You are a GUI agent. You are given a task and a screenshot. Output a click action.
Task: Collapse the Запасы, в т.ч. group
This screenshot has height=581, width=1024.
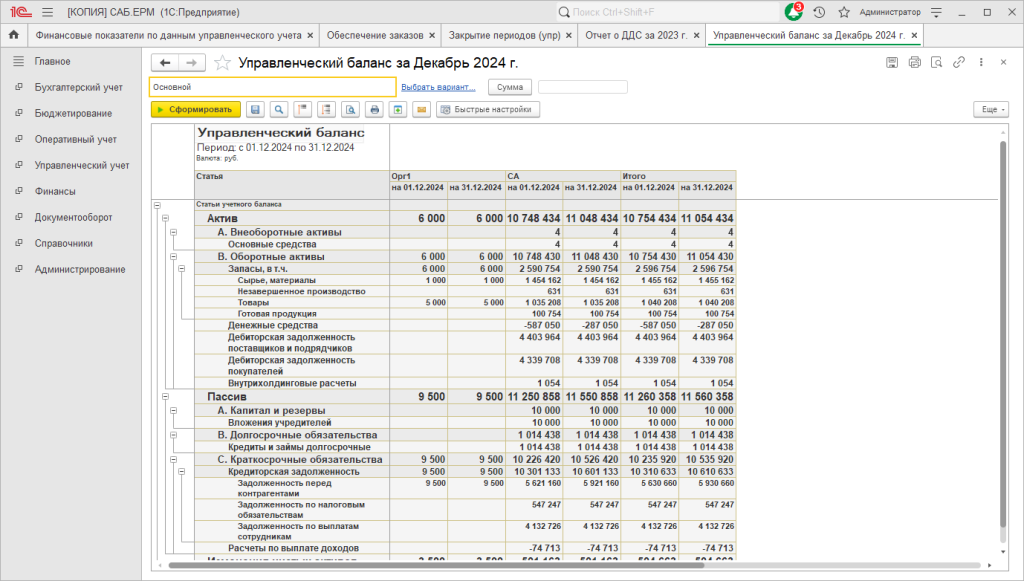[x=182, y=268]
